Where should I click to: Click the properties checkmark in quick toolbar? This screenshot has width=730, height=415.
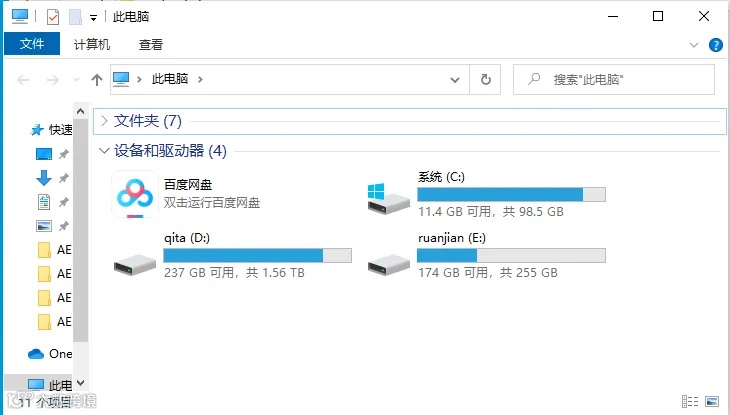click(53, 17)
